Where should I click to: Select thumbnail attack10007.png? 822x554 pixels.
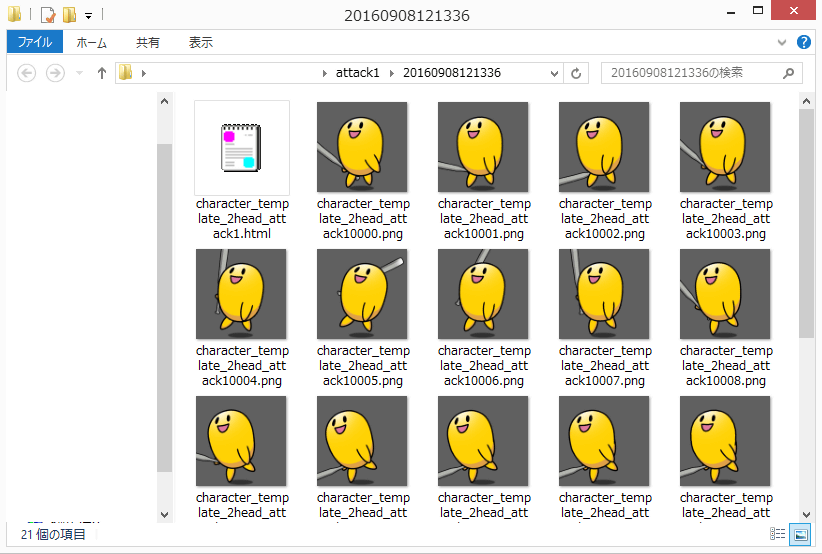[604, 294]
